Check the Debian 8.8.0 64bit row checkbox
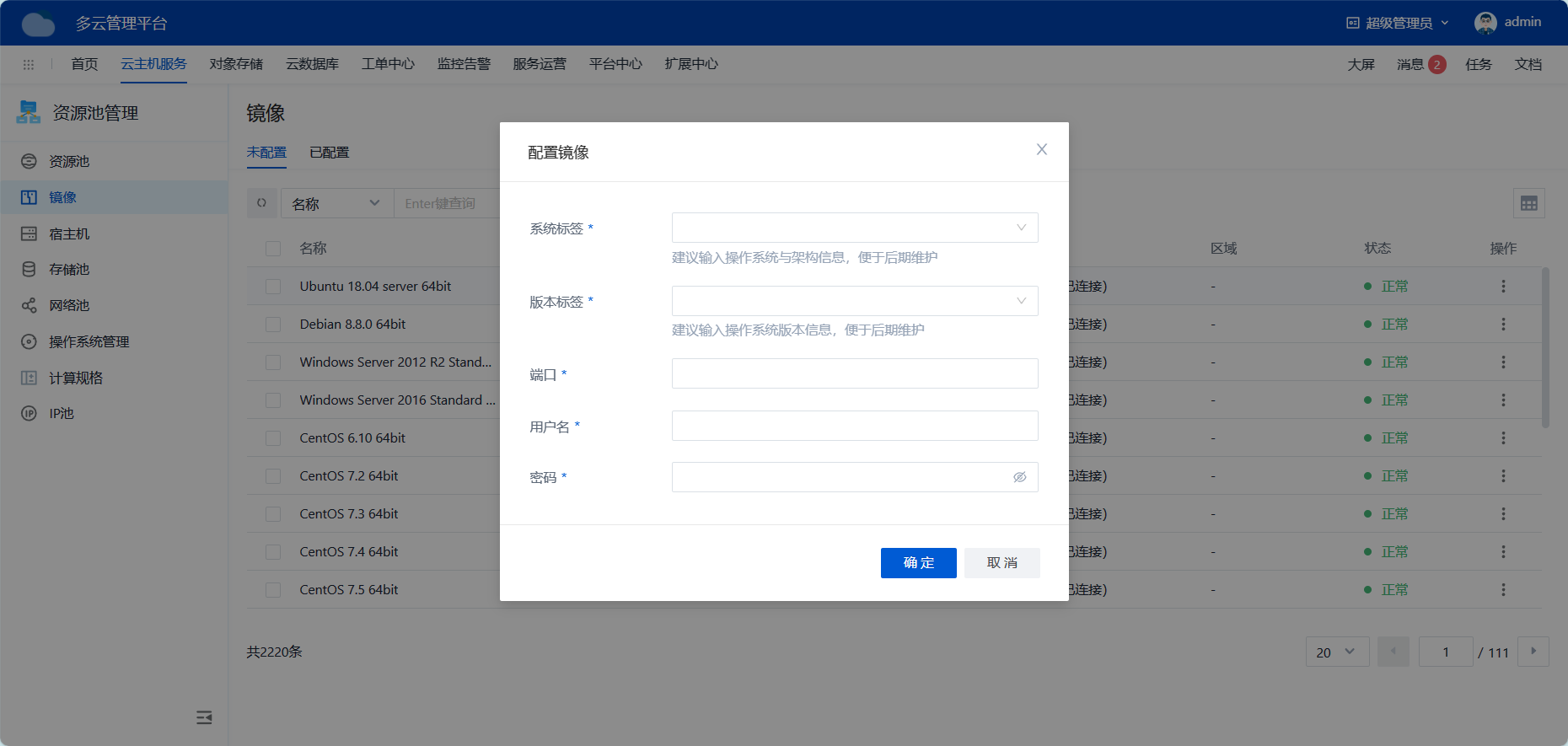1568x746 pixels. [x=273, y=325]
